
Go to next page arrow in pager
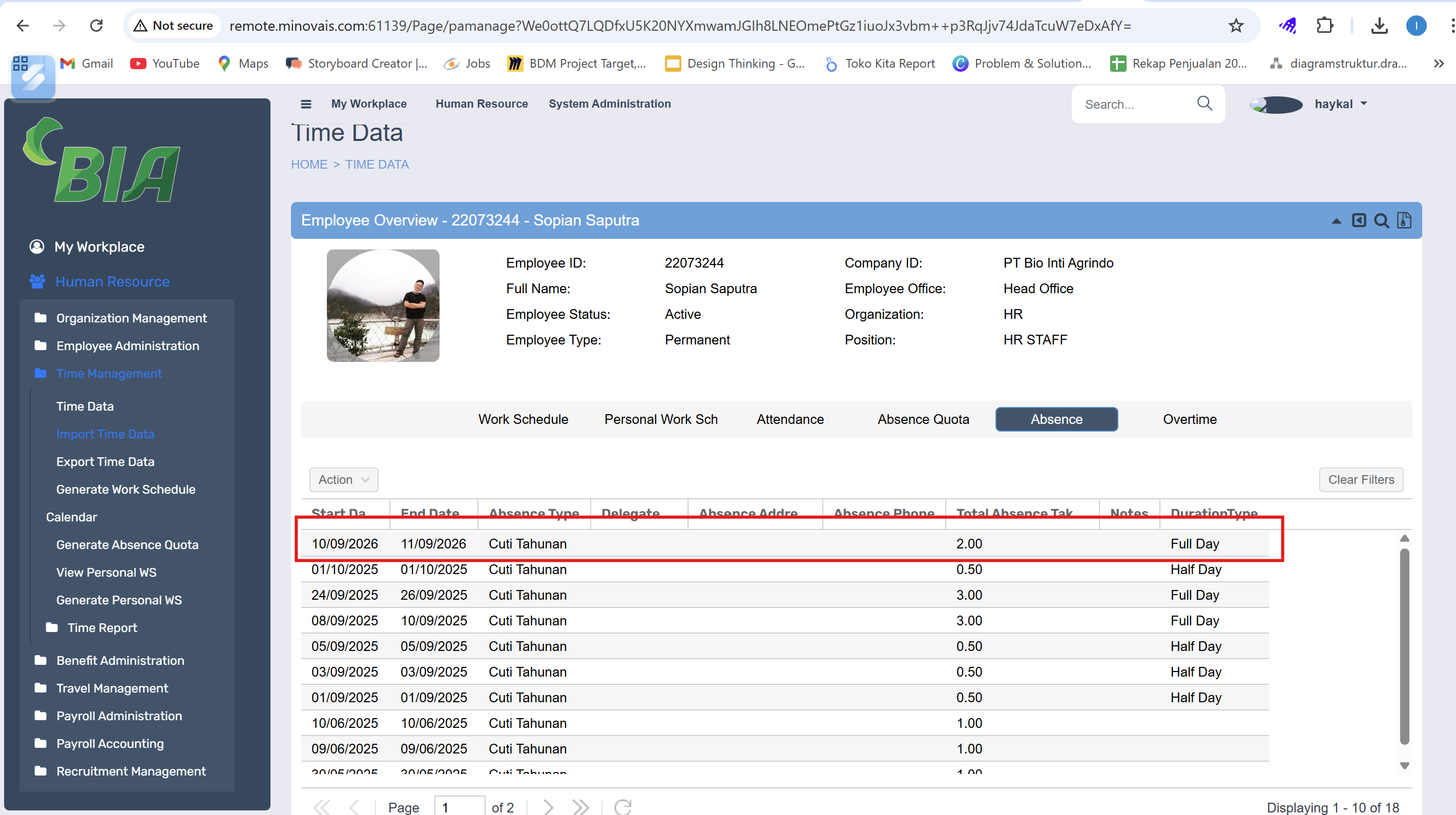[x=548, y=806]
